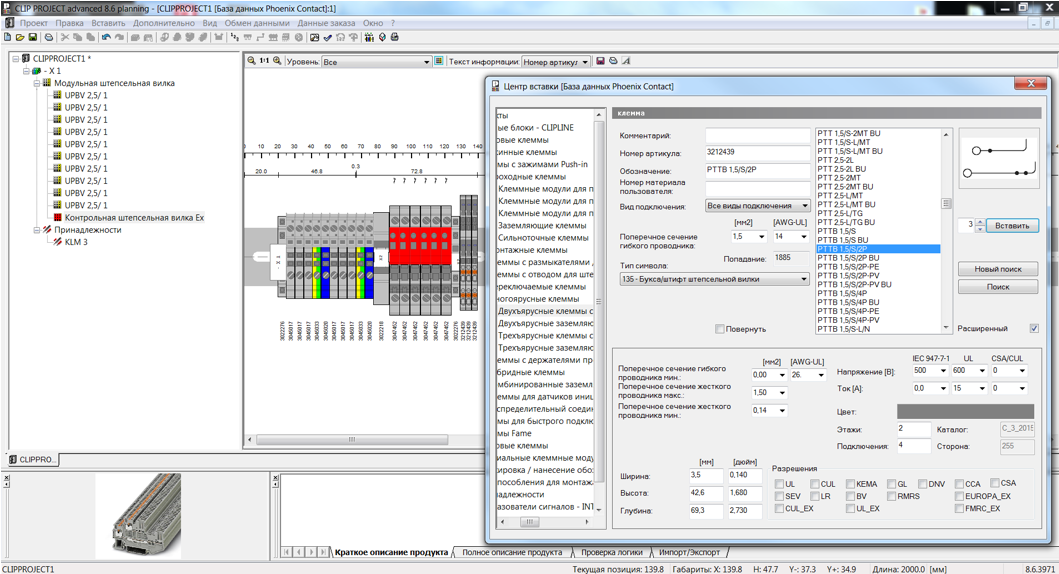This screenshot has width=1059, height=574.
Task: Click the 1:1 zoom scale icon
Action: (x=264, y=61)
